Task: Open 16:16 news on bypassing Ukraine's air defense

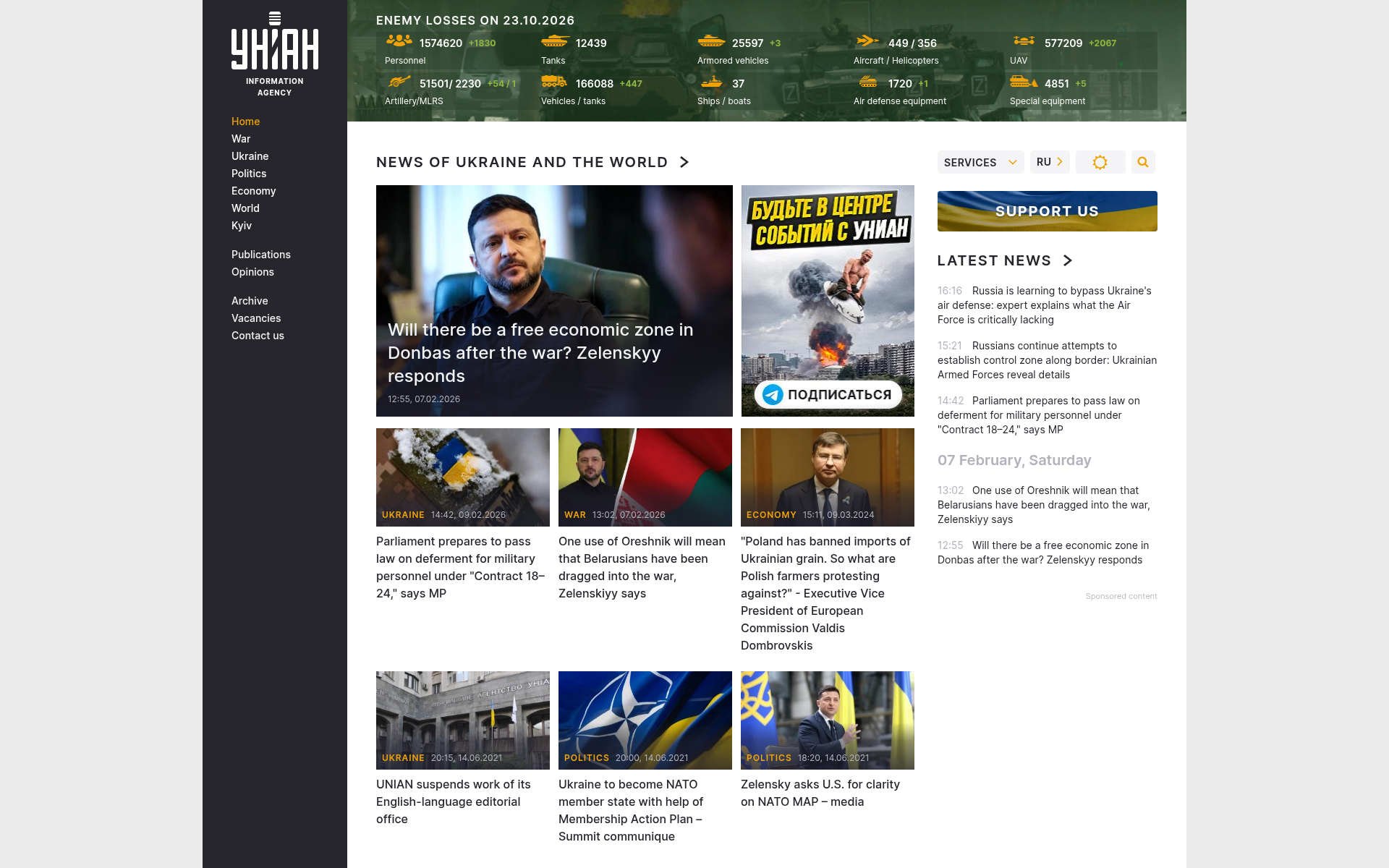Action: tap(1047, 305)
